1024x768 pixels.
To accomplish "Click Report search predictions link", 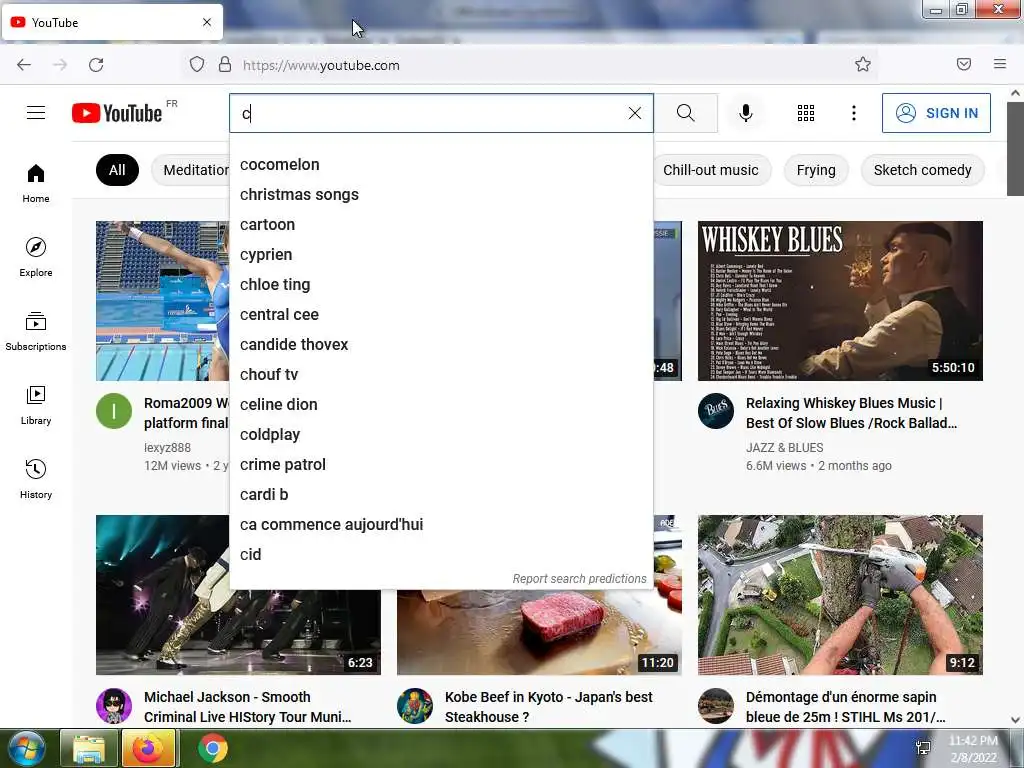I will 579,579.
